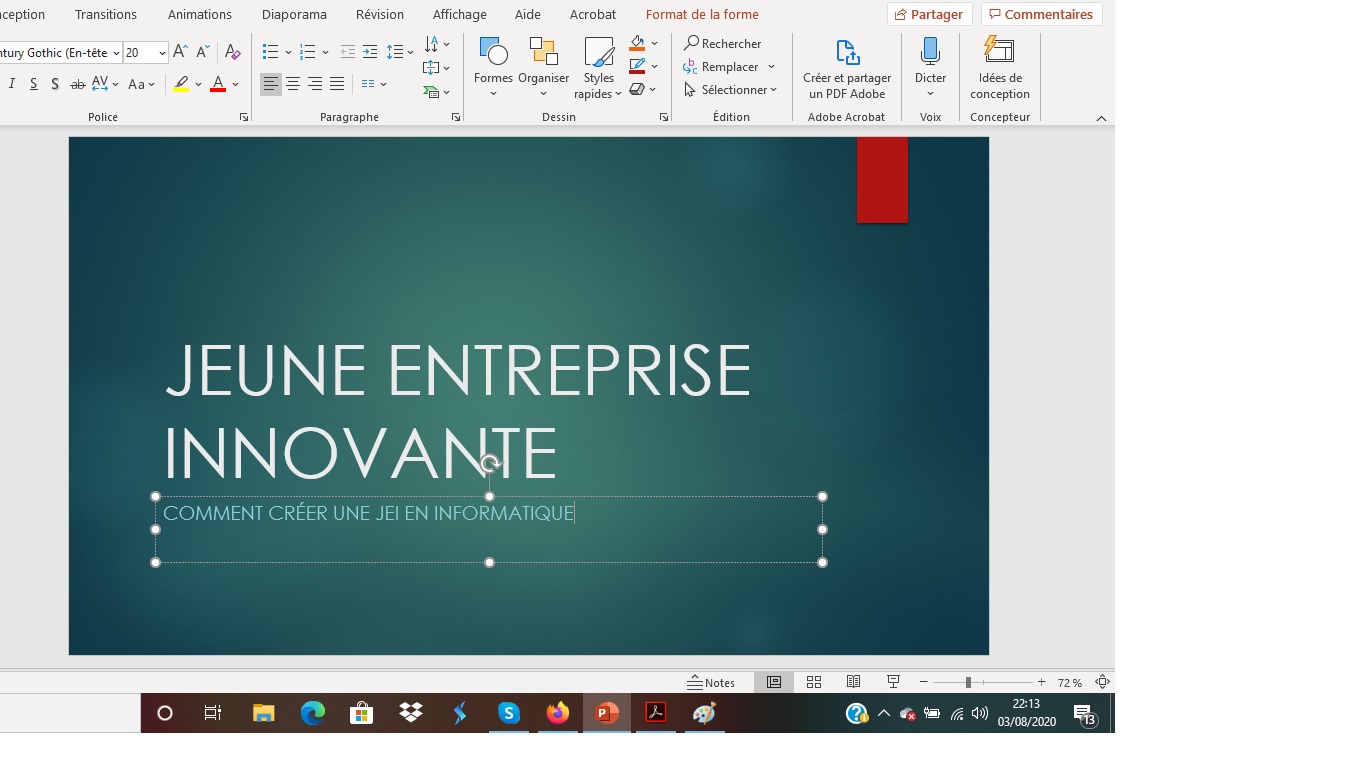Image resolution: width=1366 pixels, height=768 pixels.
Task: Open the Formes shapes gallery
Action: [x=493, y=62]
